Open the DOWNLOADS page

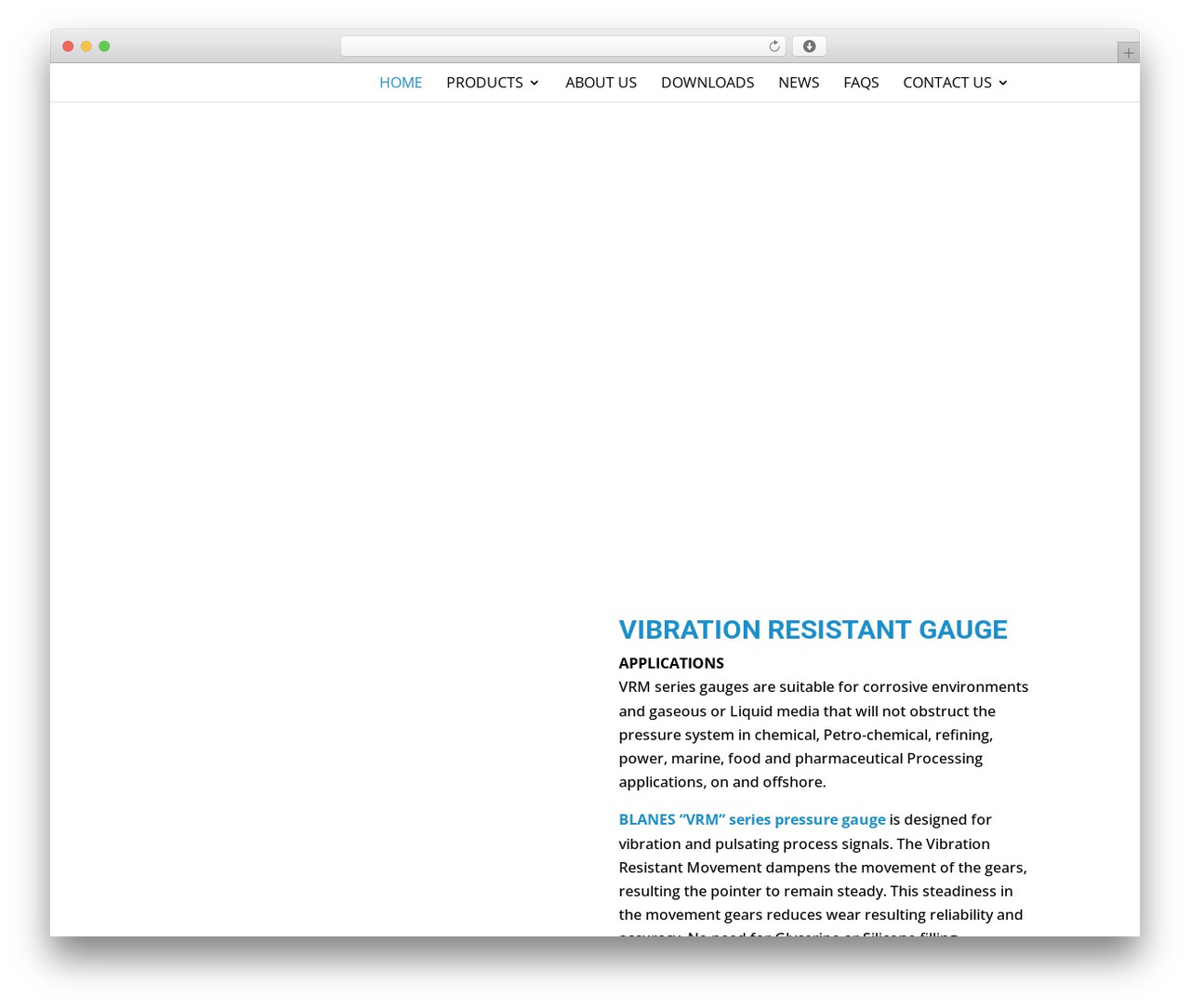click(707, 83)
